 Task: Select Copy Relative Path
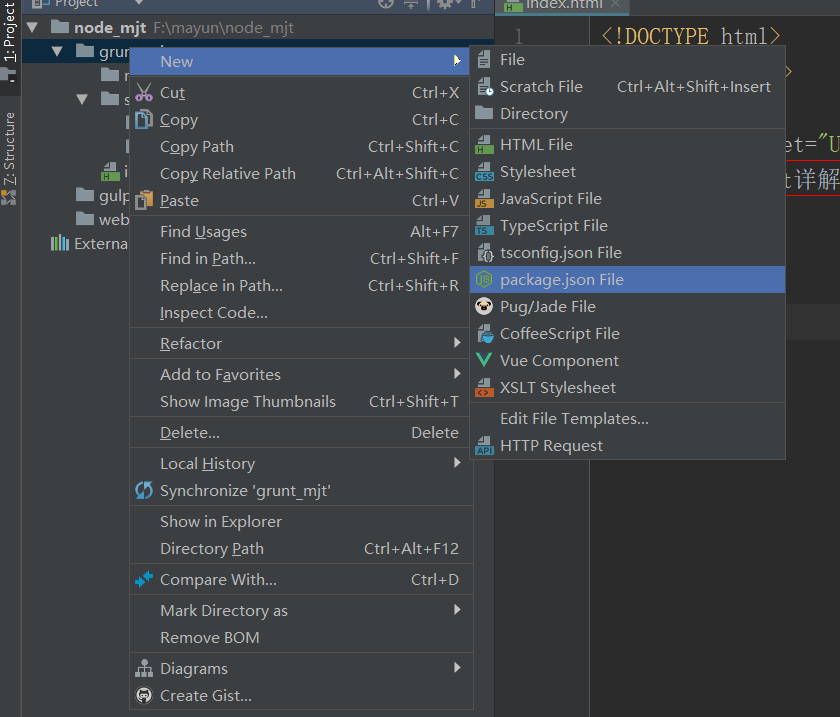click(228, 174)
